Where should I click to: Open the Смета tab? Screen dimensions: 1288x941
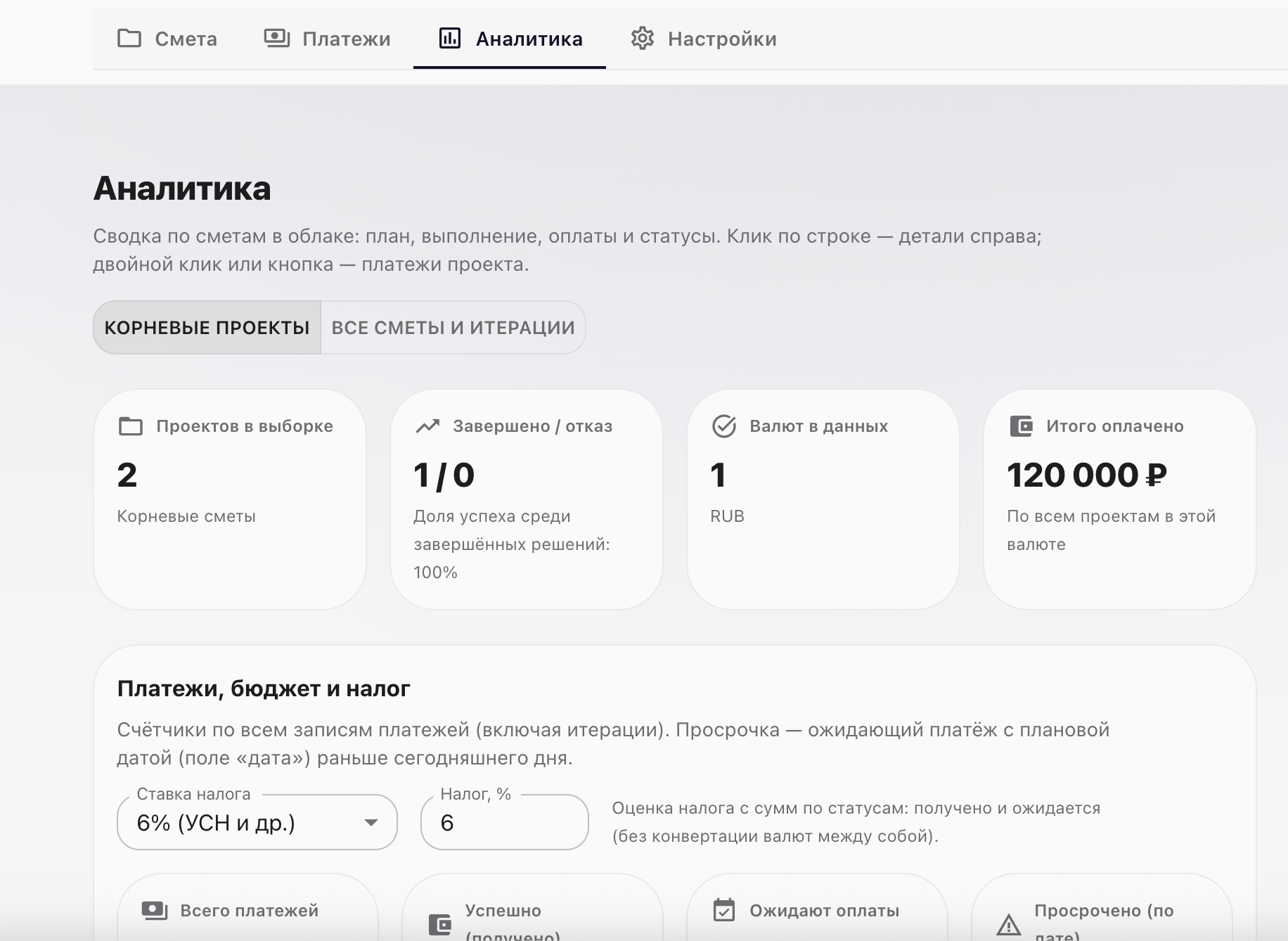click(167, 39)
